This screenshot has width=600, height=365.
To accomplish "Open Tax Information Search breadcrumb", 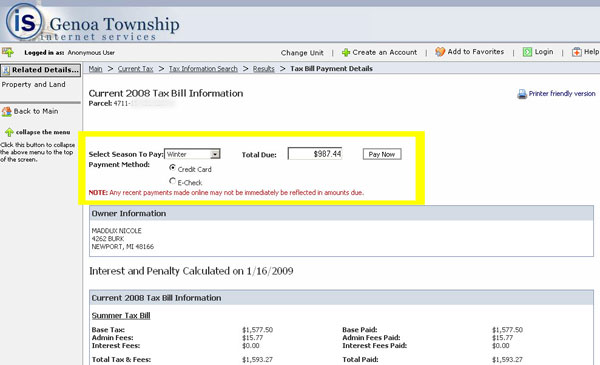I will 203,69.
